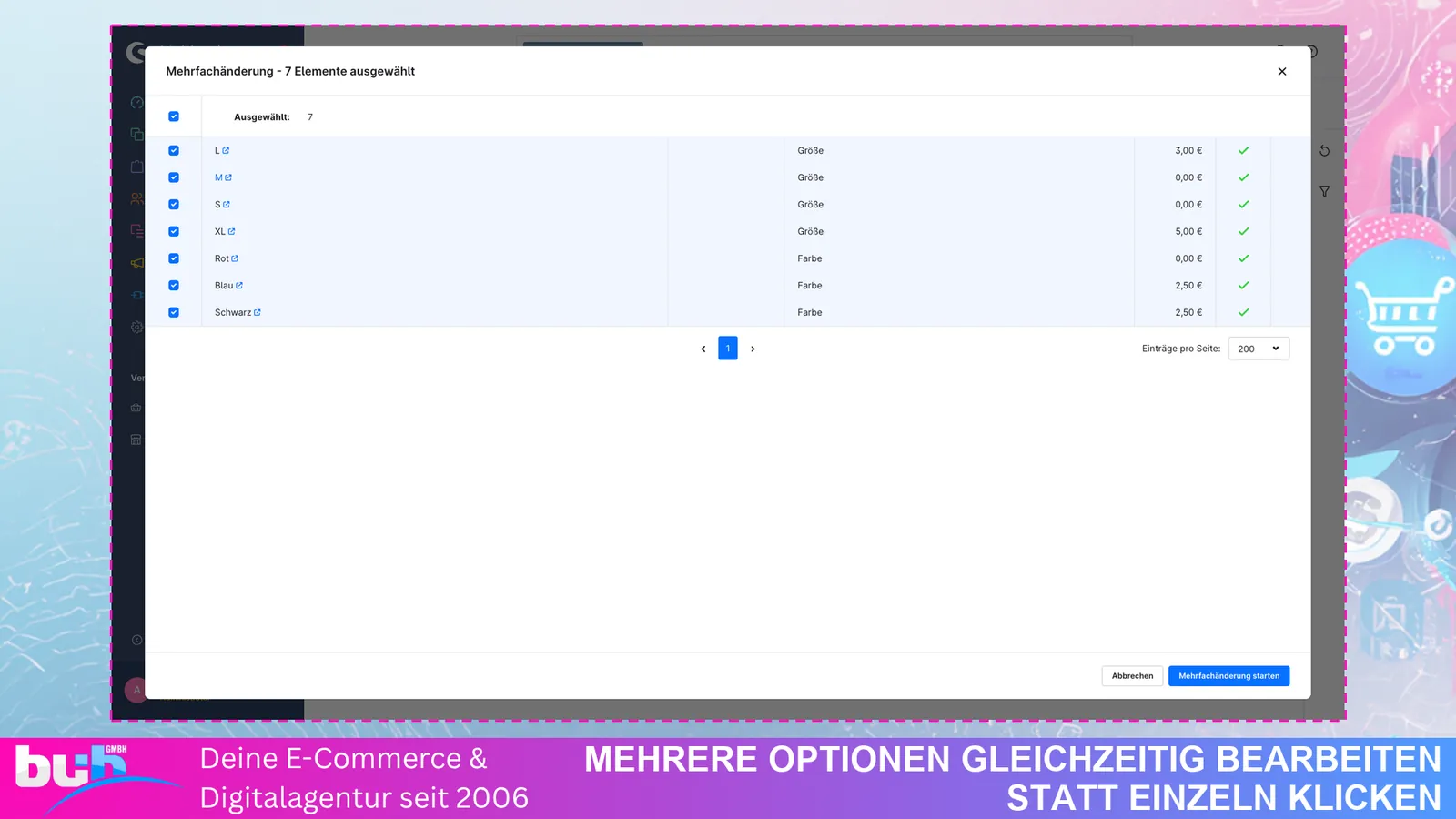This screenshot has width=1456, height=819.
Task: Open the external link icon next to Rot
Action: click(x=235, y=258)
